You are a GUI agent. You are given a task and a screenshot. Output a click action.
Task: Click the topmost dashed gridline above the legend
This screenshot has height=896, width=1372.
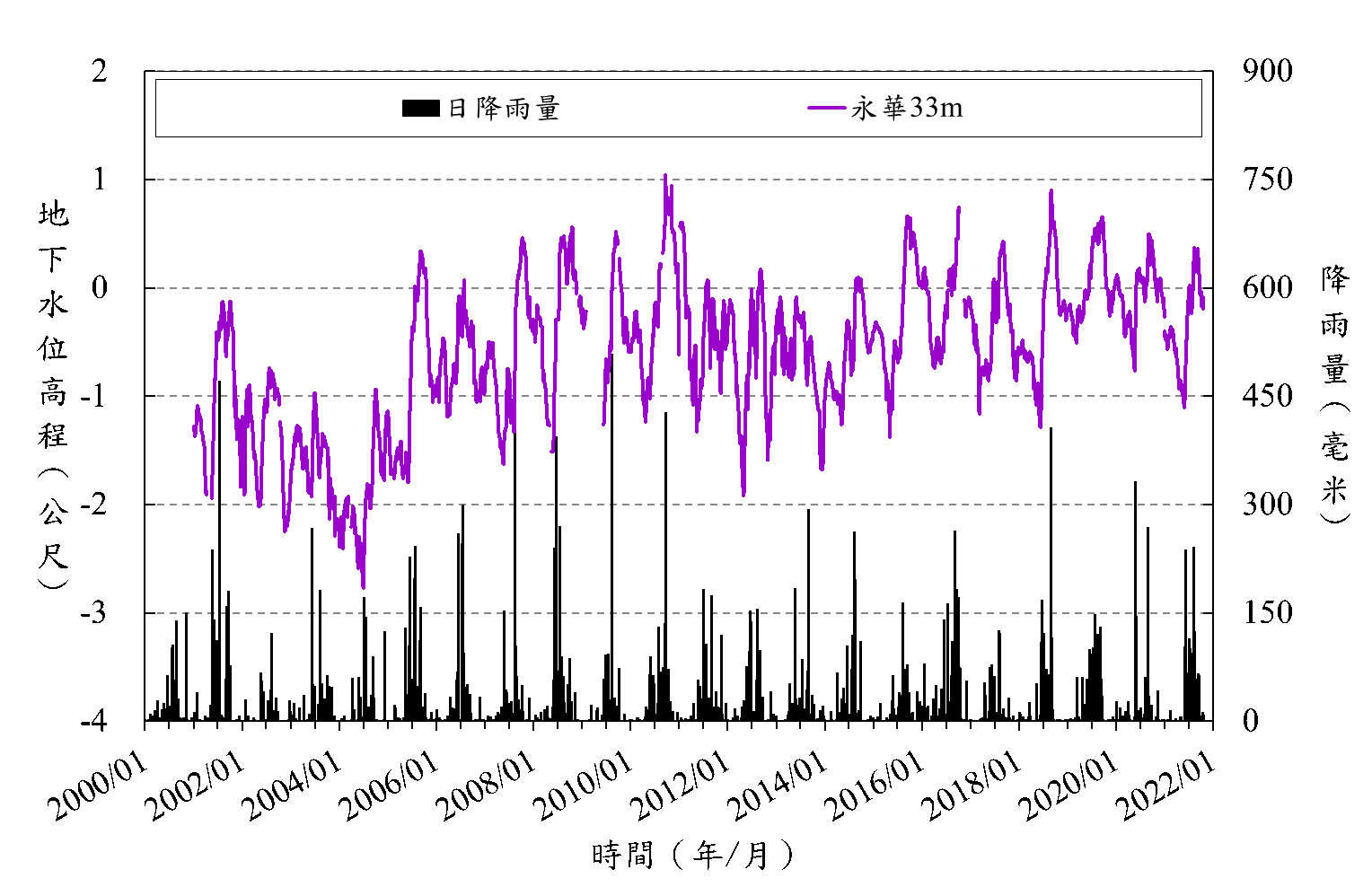pyautogui.click(x=679, y=70)
